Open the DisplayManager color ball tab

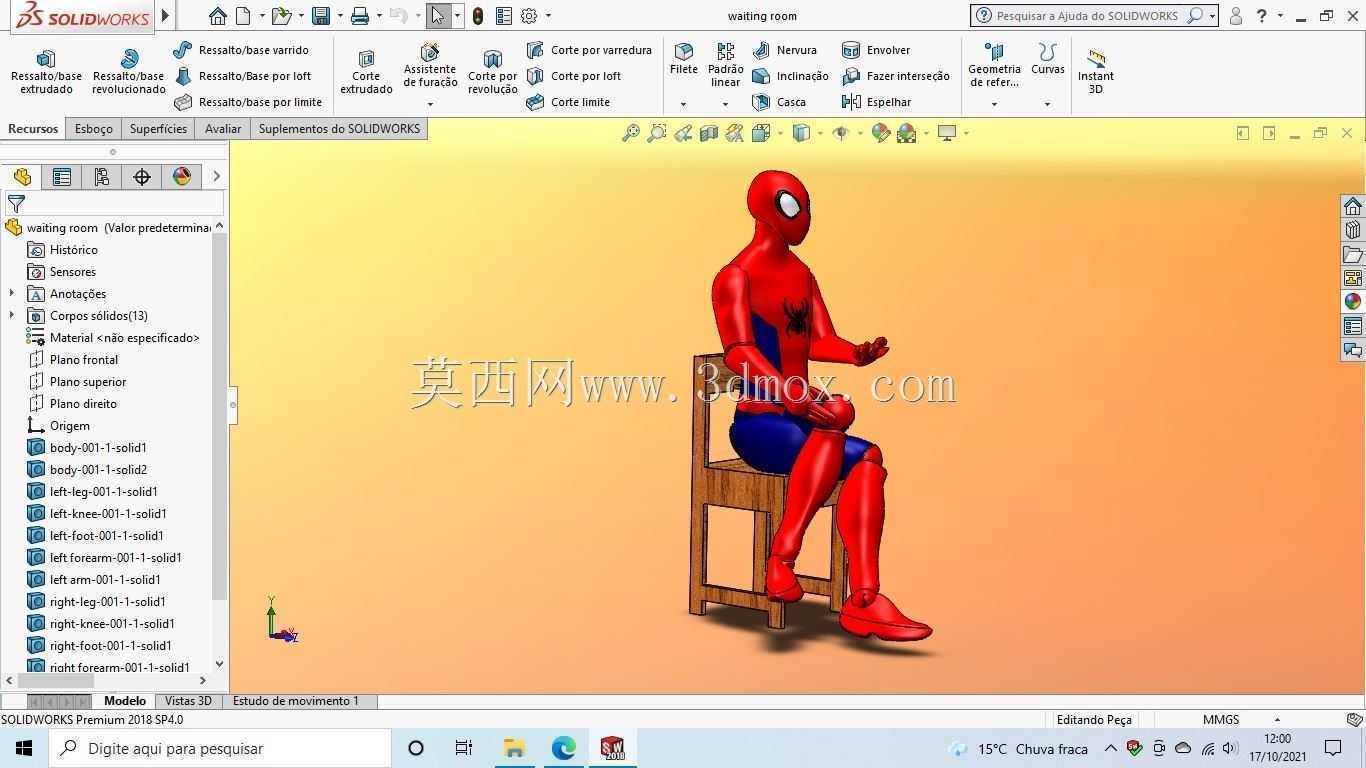[182, 177]
